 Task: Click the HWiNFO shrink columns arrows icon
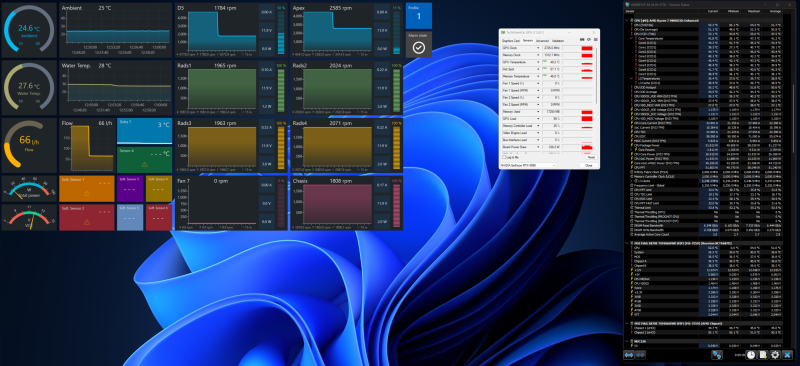pos(640,355)
